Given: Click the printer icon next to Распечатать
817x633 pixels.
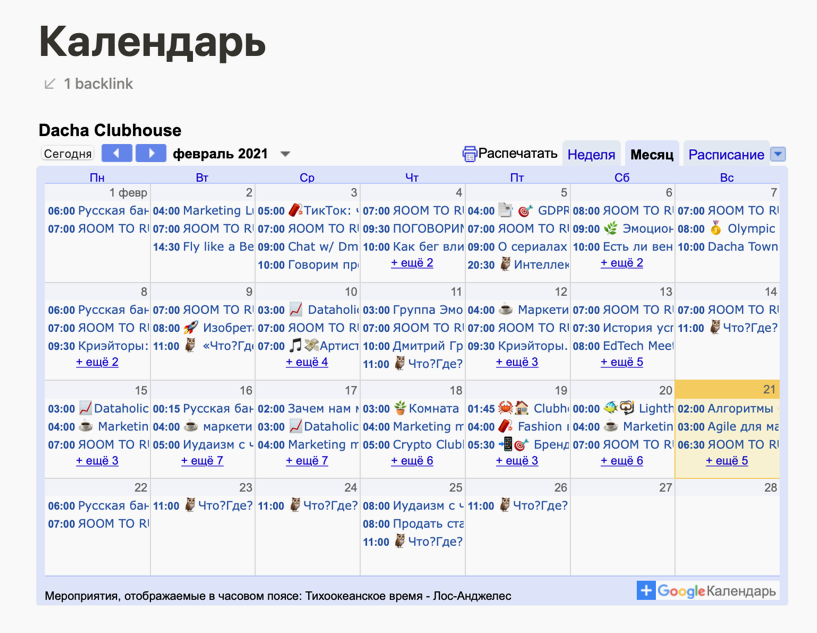Looking at the screenshot, I should (469, 154).
